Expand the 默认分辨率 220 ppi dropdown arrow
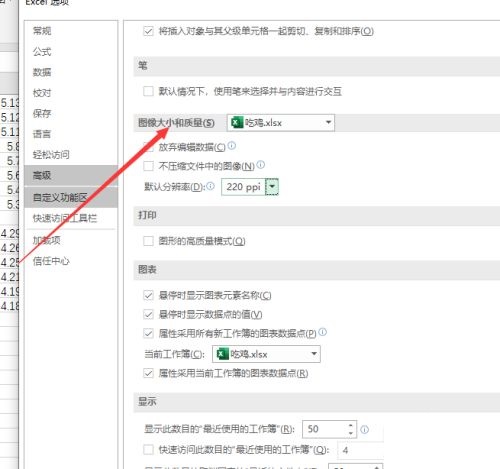Viewport: 500px width, 469px height. coord(272,187)
